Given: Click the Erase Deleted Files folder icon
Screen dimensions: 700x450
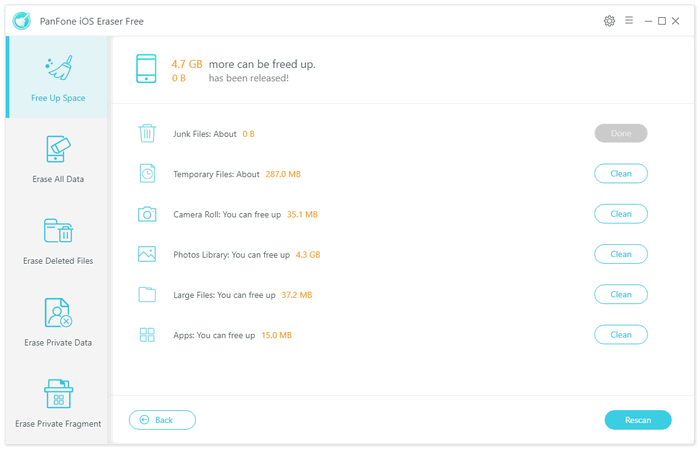Looking at the screenshot, I should point(58,230).
